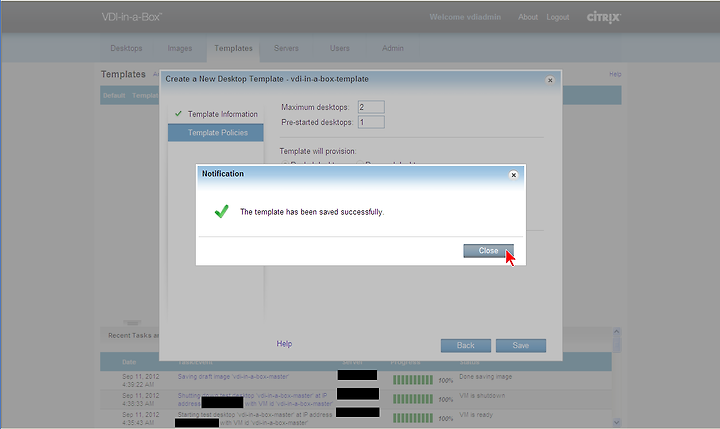
Task: Click the Pre-started desktops field
Action: coord(371,122)
